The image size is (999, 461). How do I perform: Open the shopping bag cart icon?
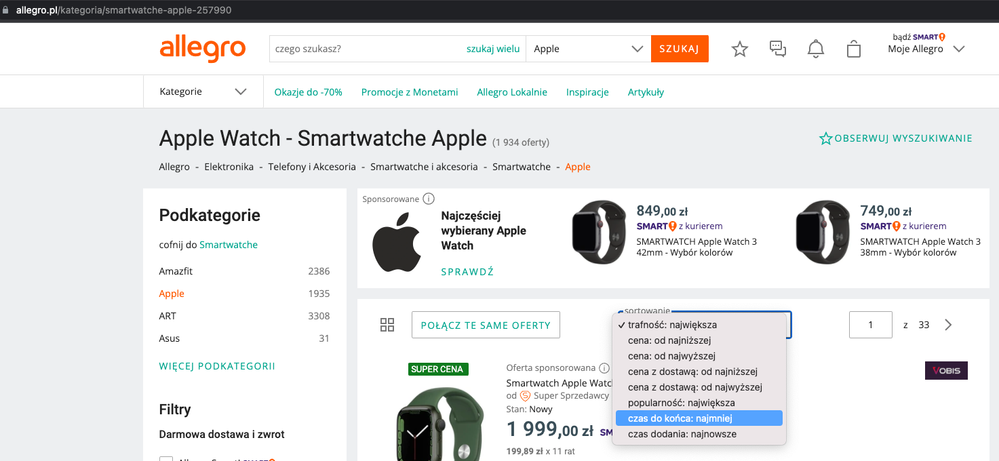(853, 49)
